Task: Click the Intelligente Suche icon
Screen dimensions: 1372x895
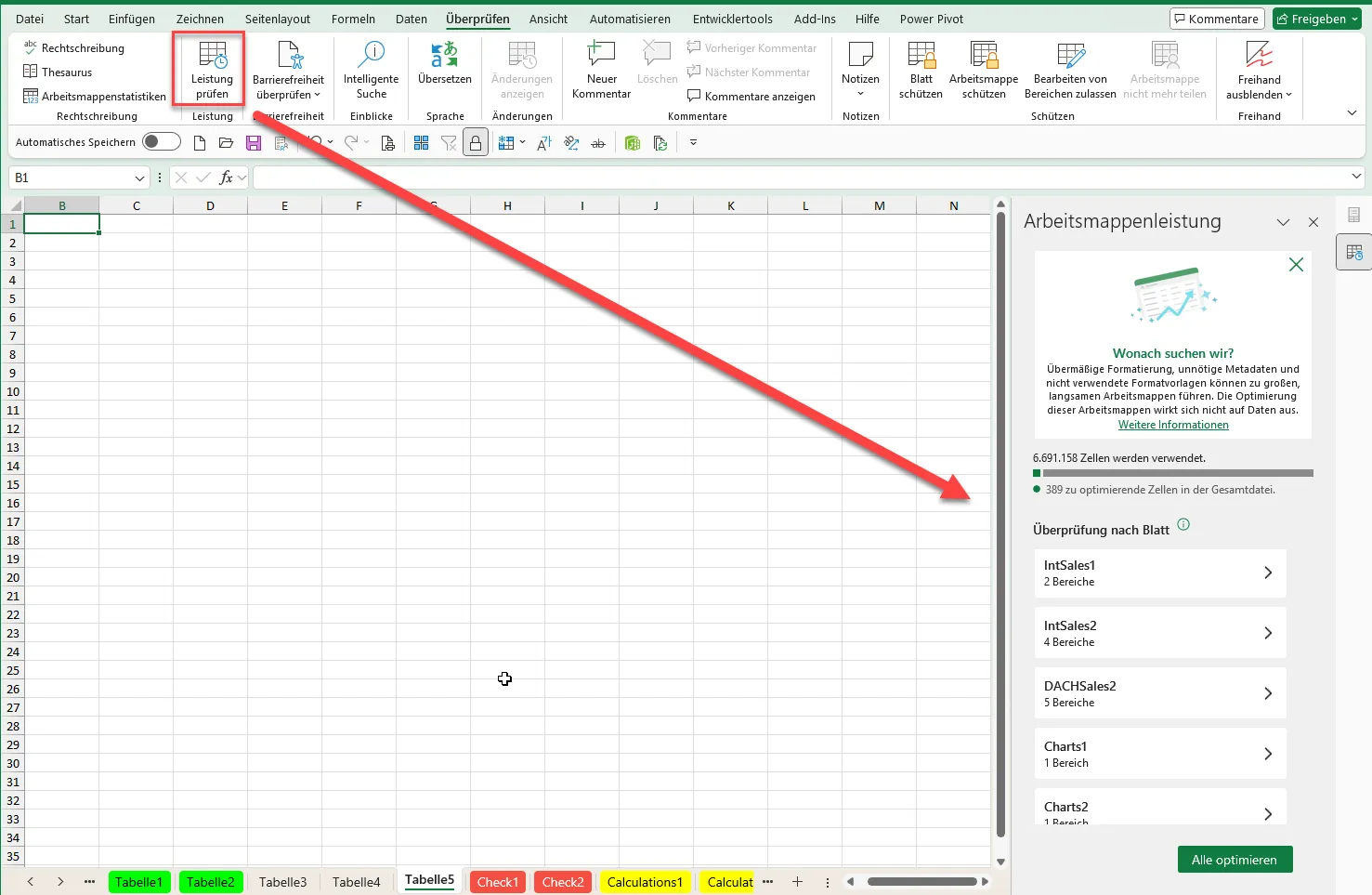Action: (x=371, y=58)
